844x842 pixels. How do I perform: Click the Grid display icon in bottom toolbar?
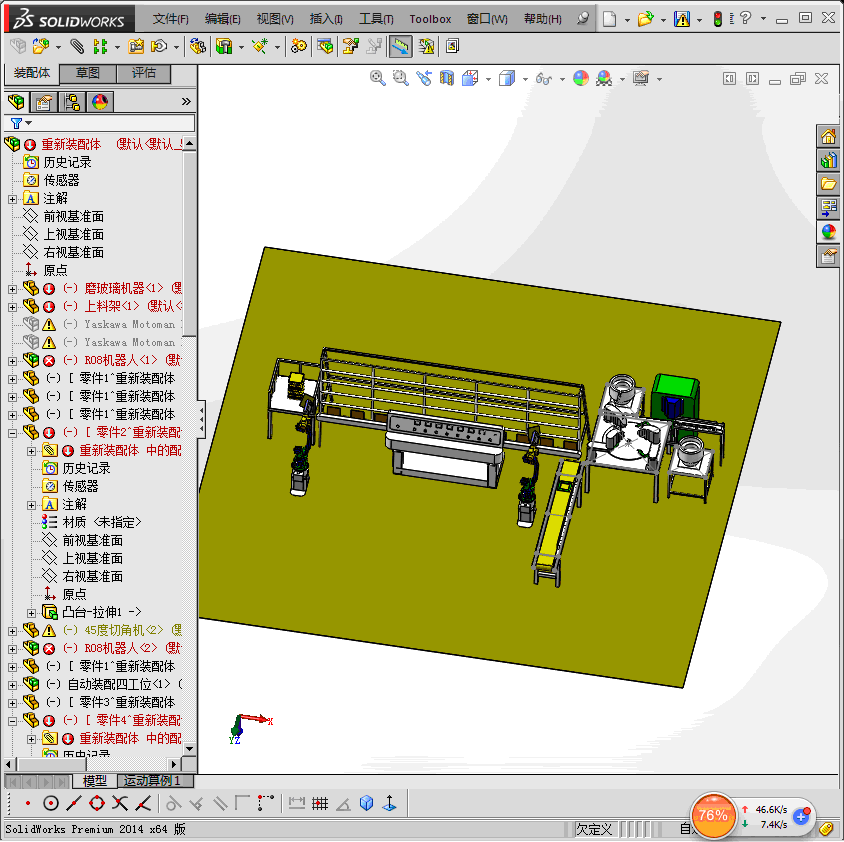tap(320, 804)
